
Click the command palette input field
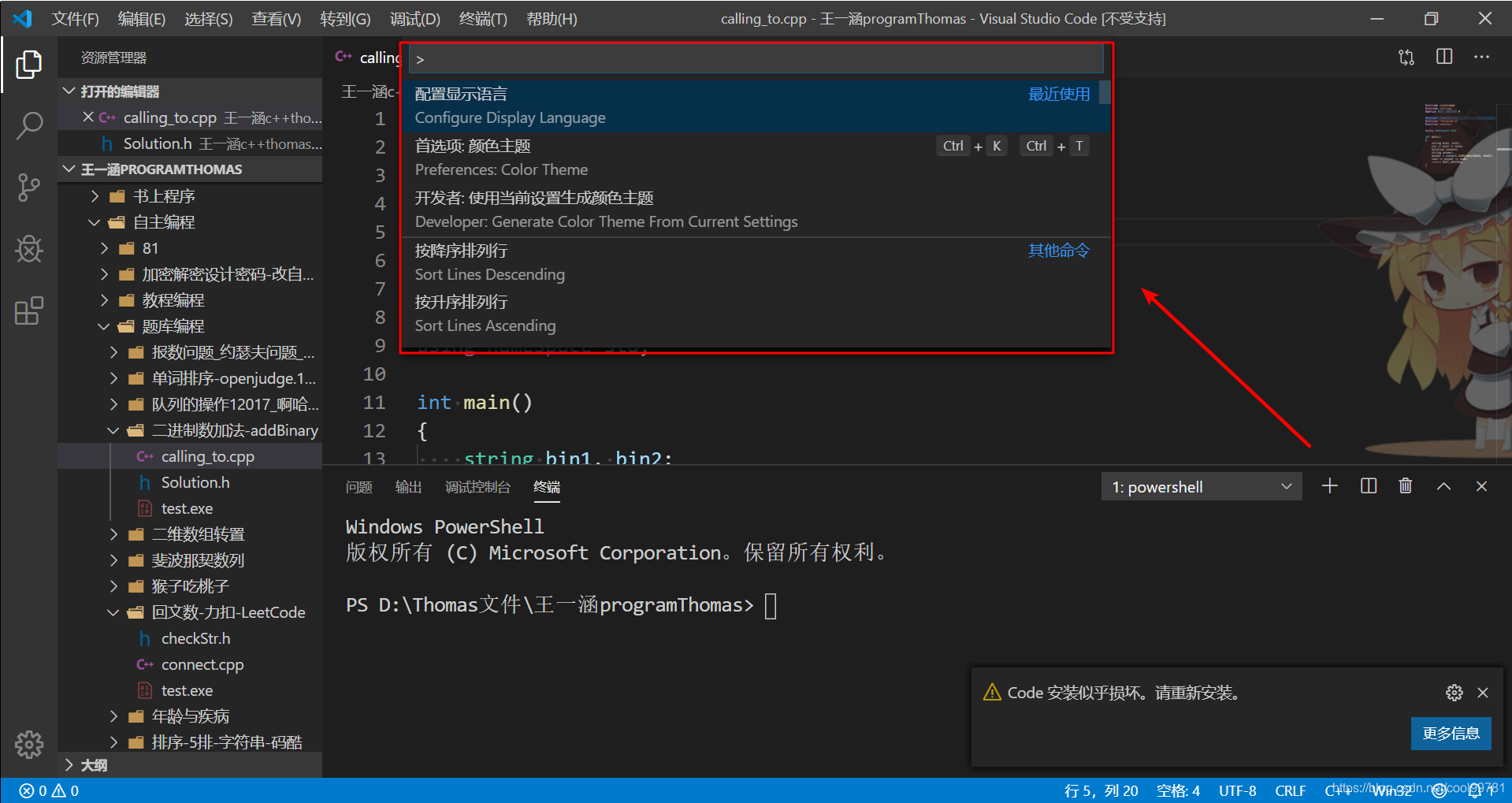pos(756,59)
